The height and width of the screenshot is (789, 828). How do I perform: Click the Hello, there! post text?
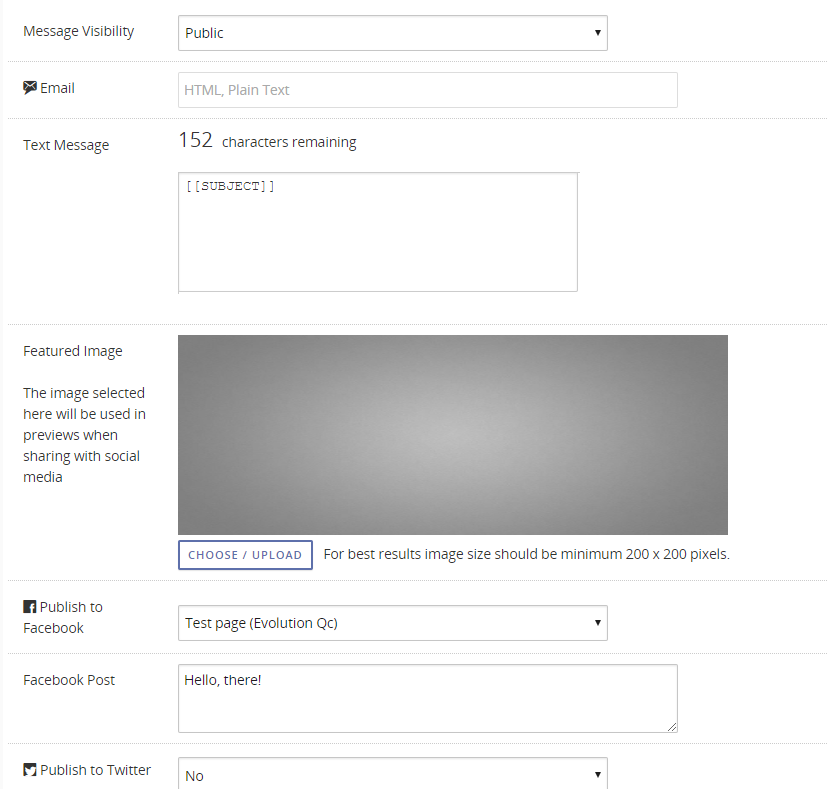click(221, 680)
